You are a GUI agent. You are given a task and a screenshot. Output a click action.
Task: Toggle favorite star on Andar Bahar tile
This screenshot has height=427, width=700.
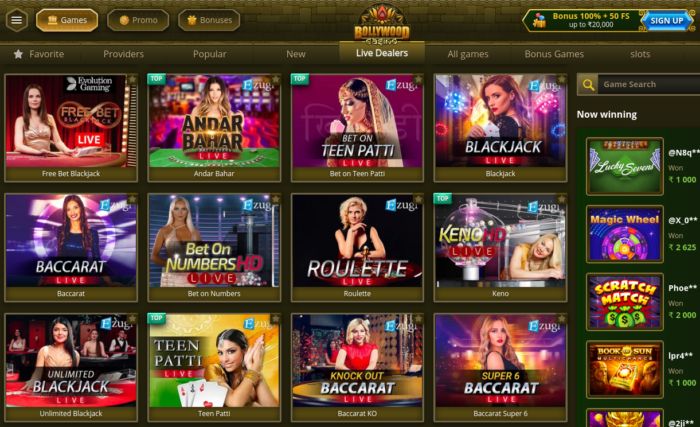[x=275, y=80]
